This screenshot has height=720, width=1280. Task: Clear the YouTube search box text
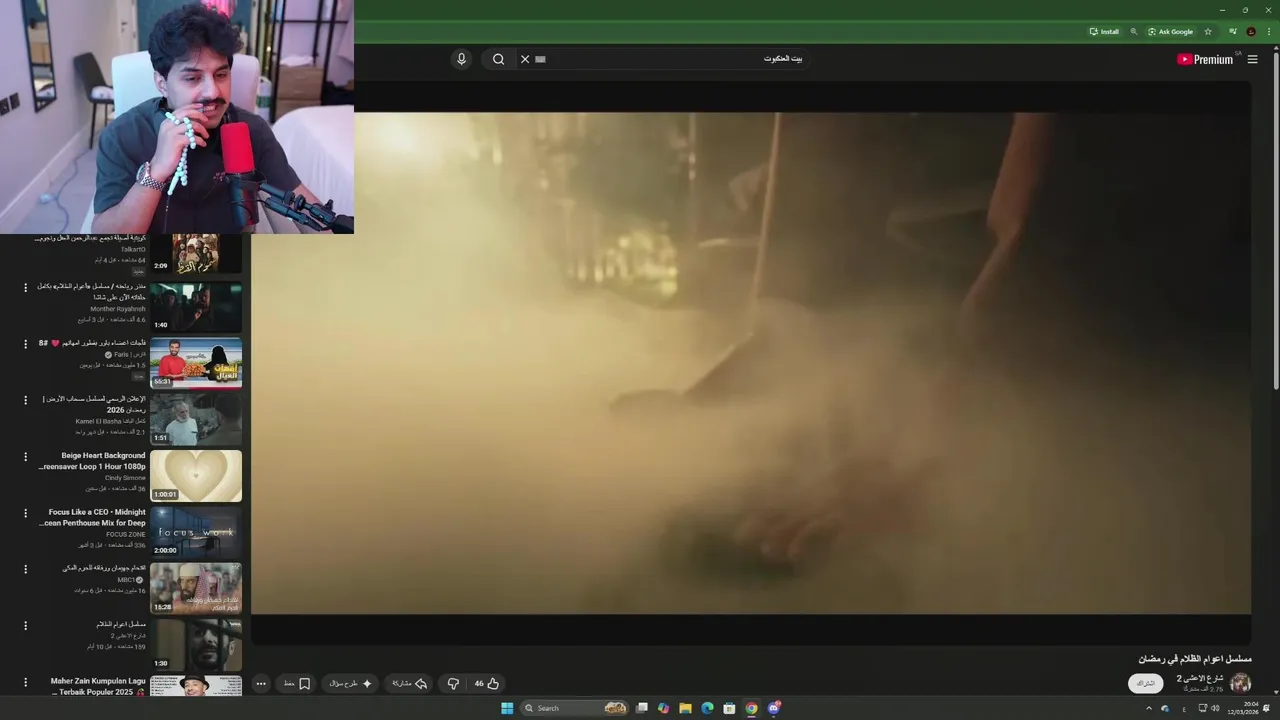click(x=525, y=59)
